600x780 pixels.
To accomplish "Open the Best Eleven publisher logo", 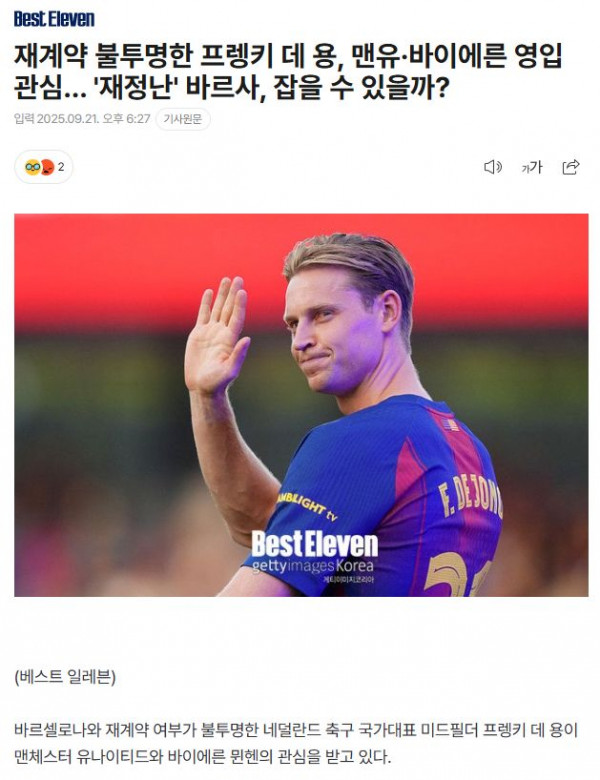I will pos(54,19).
